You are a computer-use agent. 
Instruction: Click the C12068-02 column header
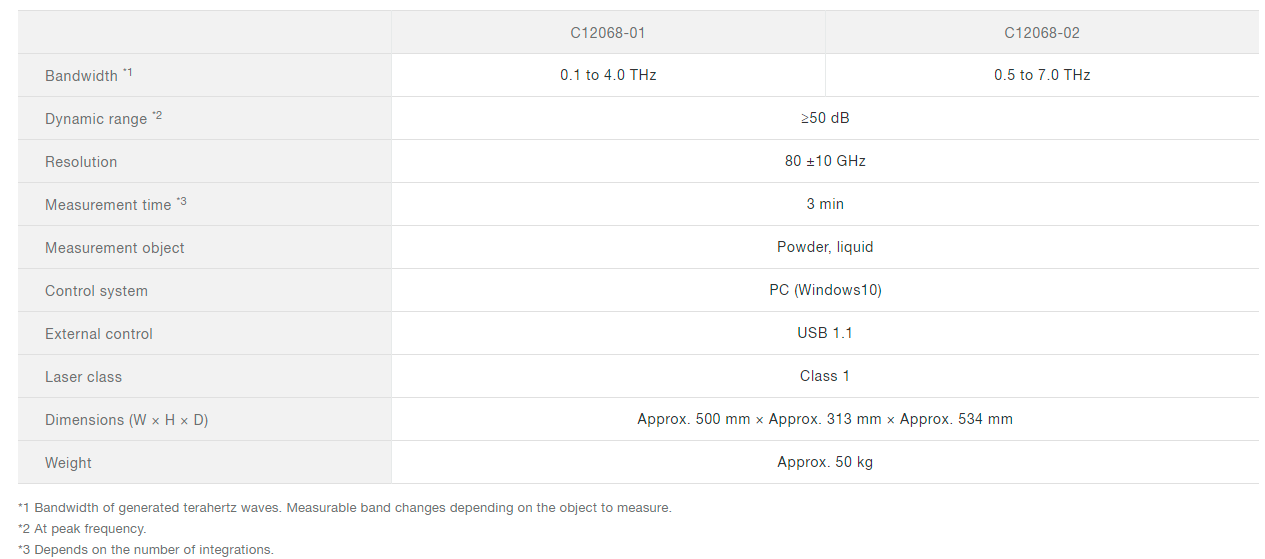[1042, 33]
